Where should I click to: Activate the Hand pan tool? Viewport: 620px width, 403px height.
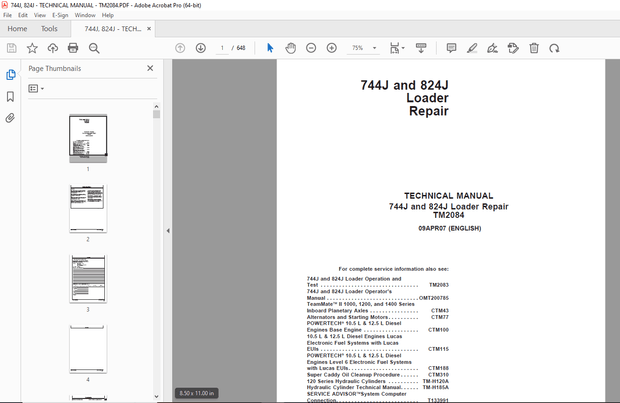click(291, 48)
